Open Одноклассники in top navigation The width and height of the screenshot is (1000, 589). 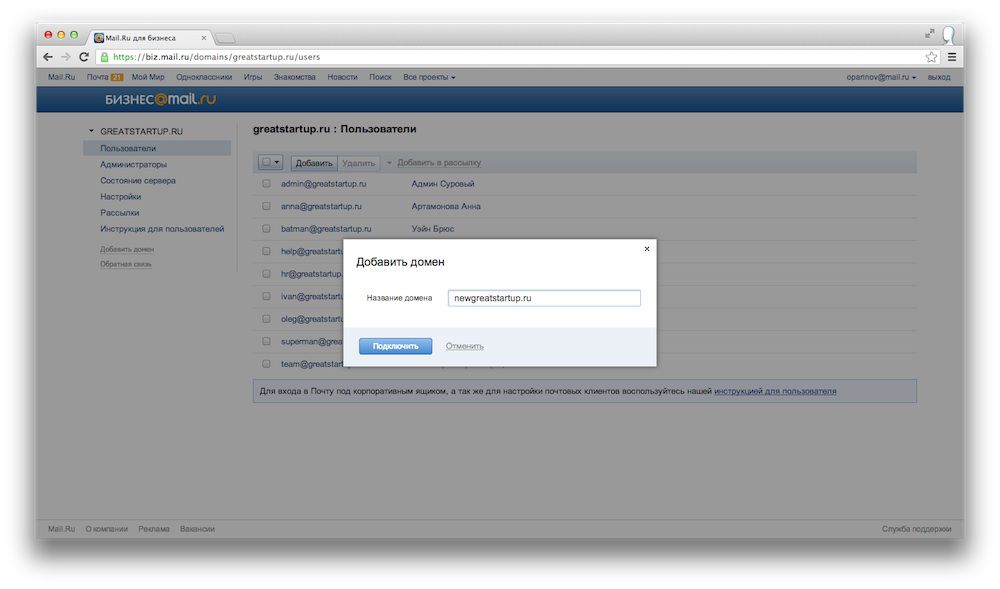coord(204,77)
